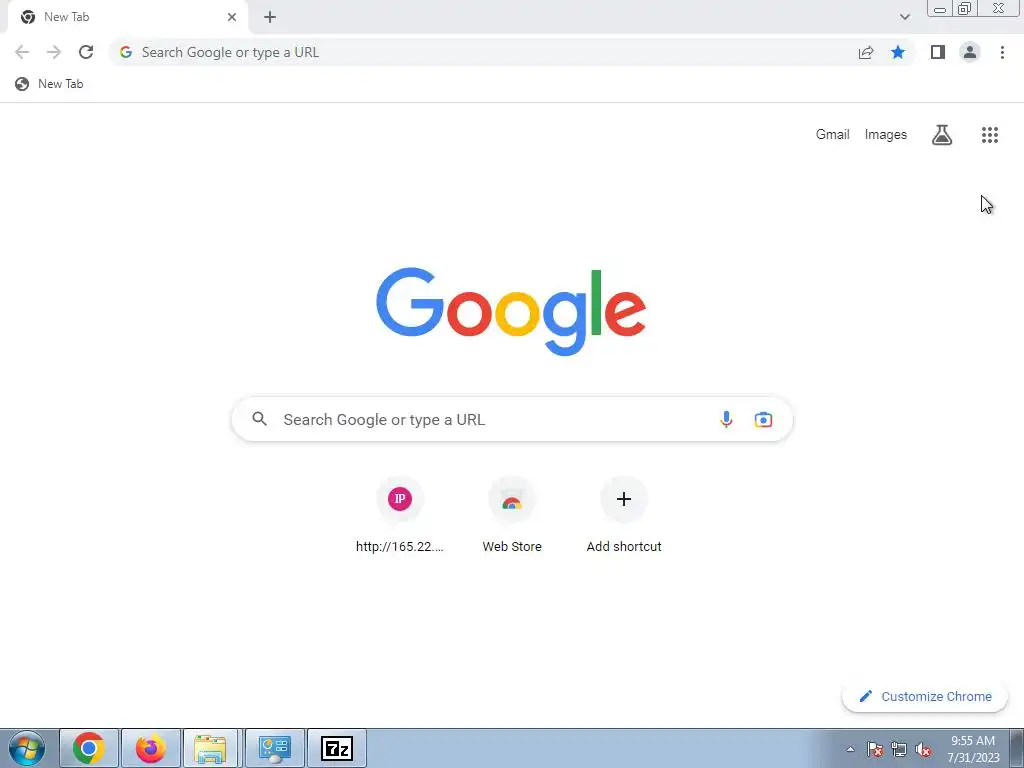Open the Web Store shortcut
Screen dimensions: 1024x768
[512, 516]
